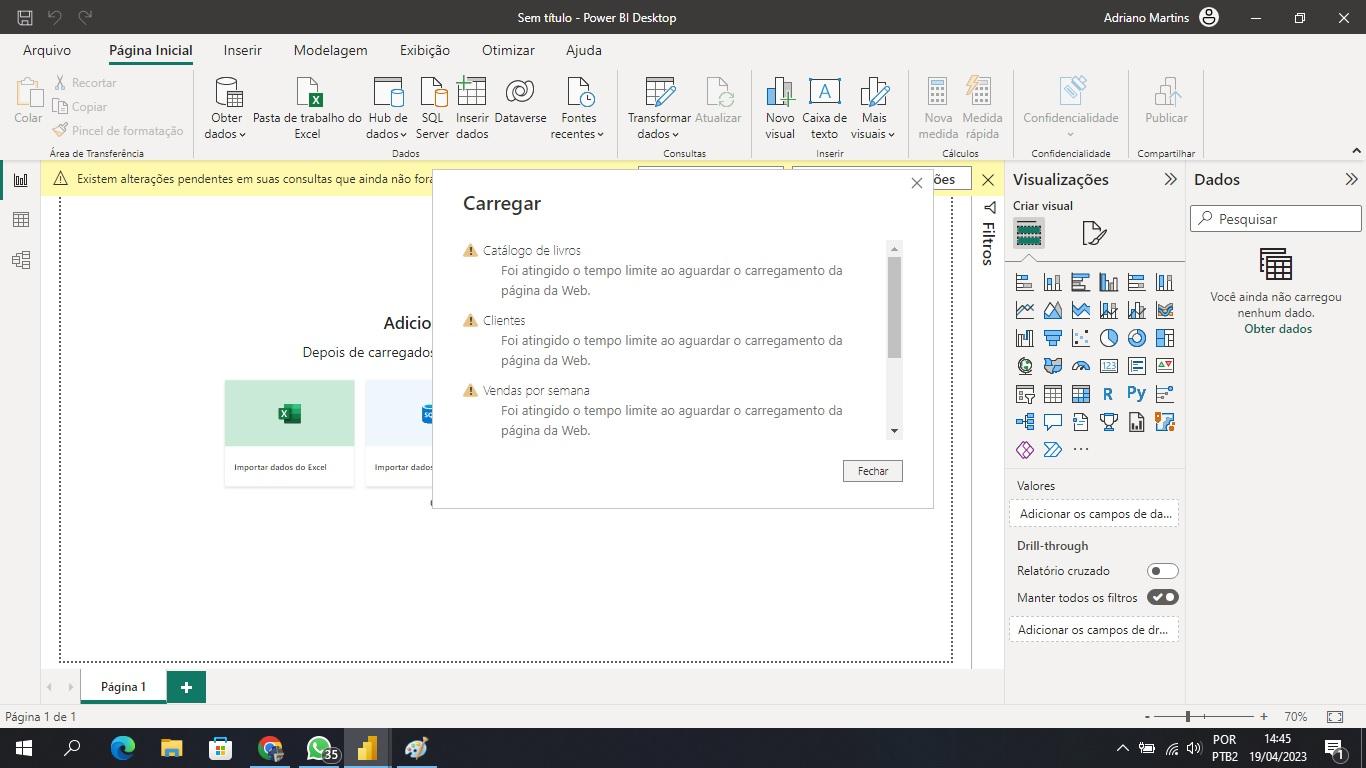Open the Otimizar ribbon tab
Viewport: 1366px width, 768px height.
[x=508, y=50]
